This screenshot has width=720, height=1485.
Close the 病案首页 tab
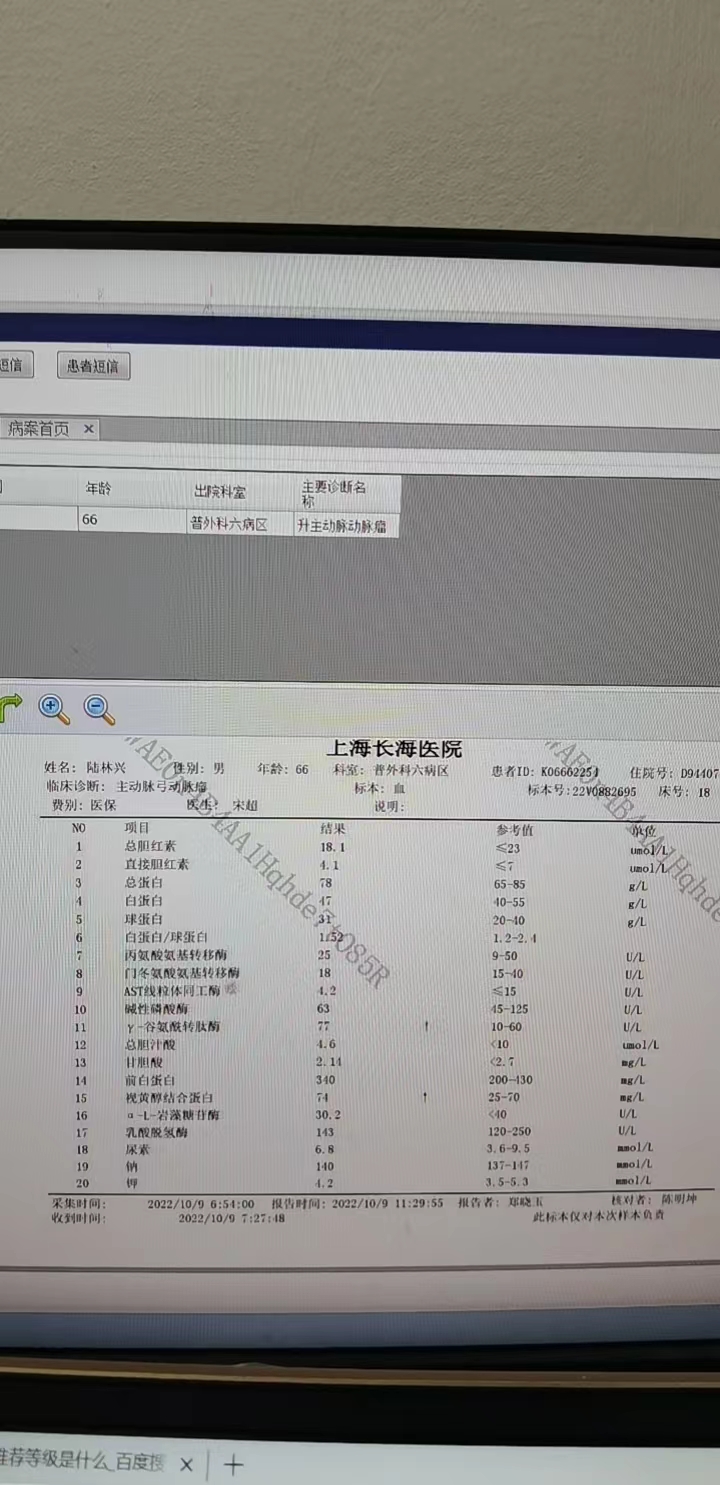(88, 428)
